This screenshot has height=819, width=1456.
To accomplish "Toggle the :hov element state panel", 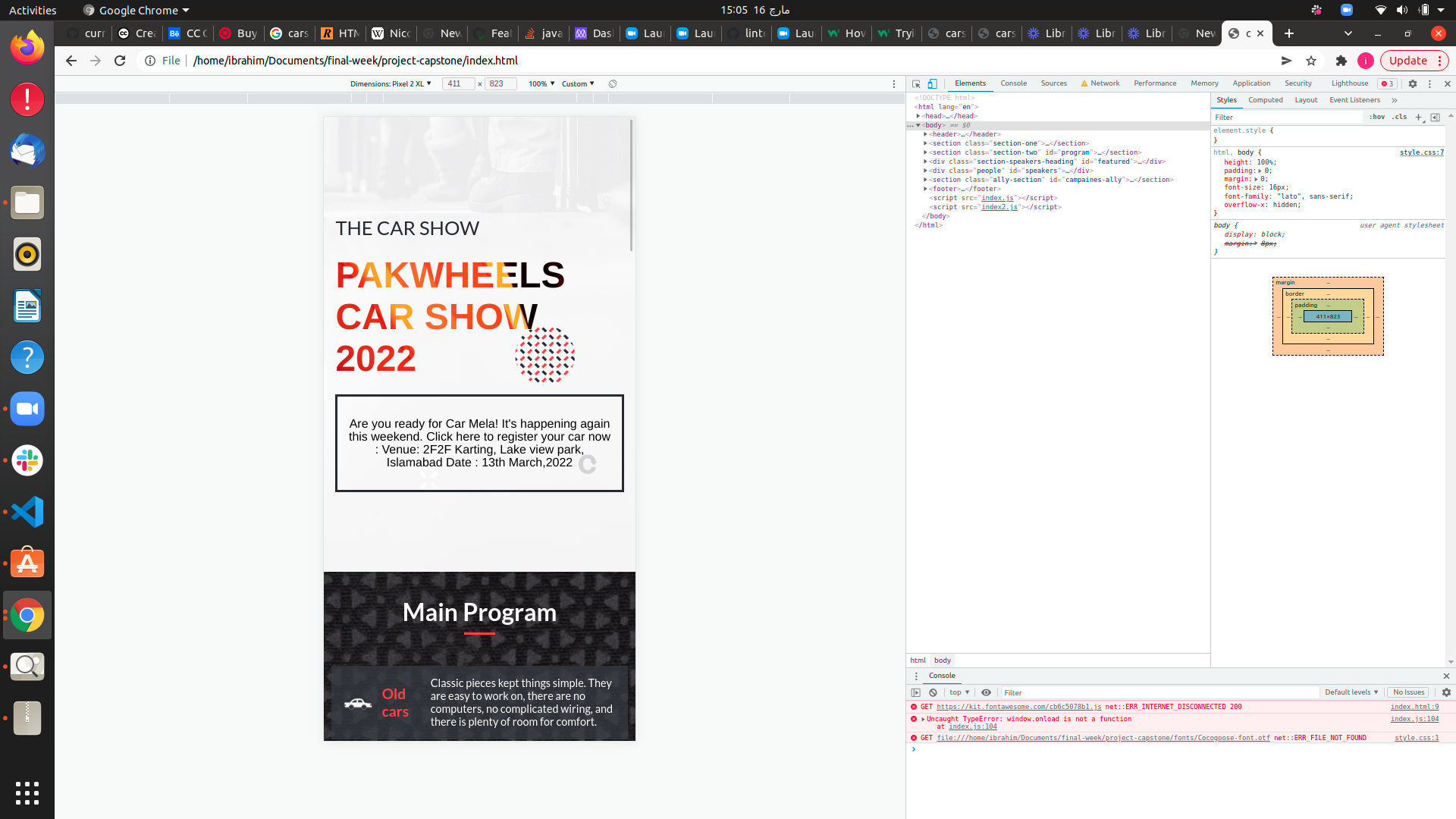I will tap(1376, 117).
